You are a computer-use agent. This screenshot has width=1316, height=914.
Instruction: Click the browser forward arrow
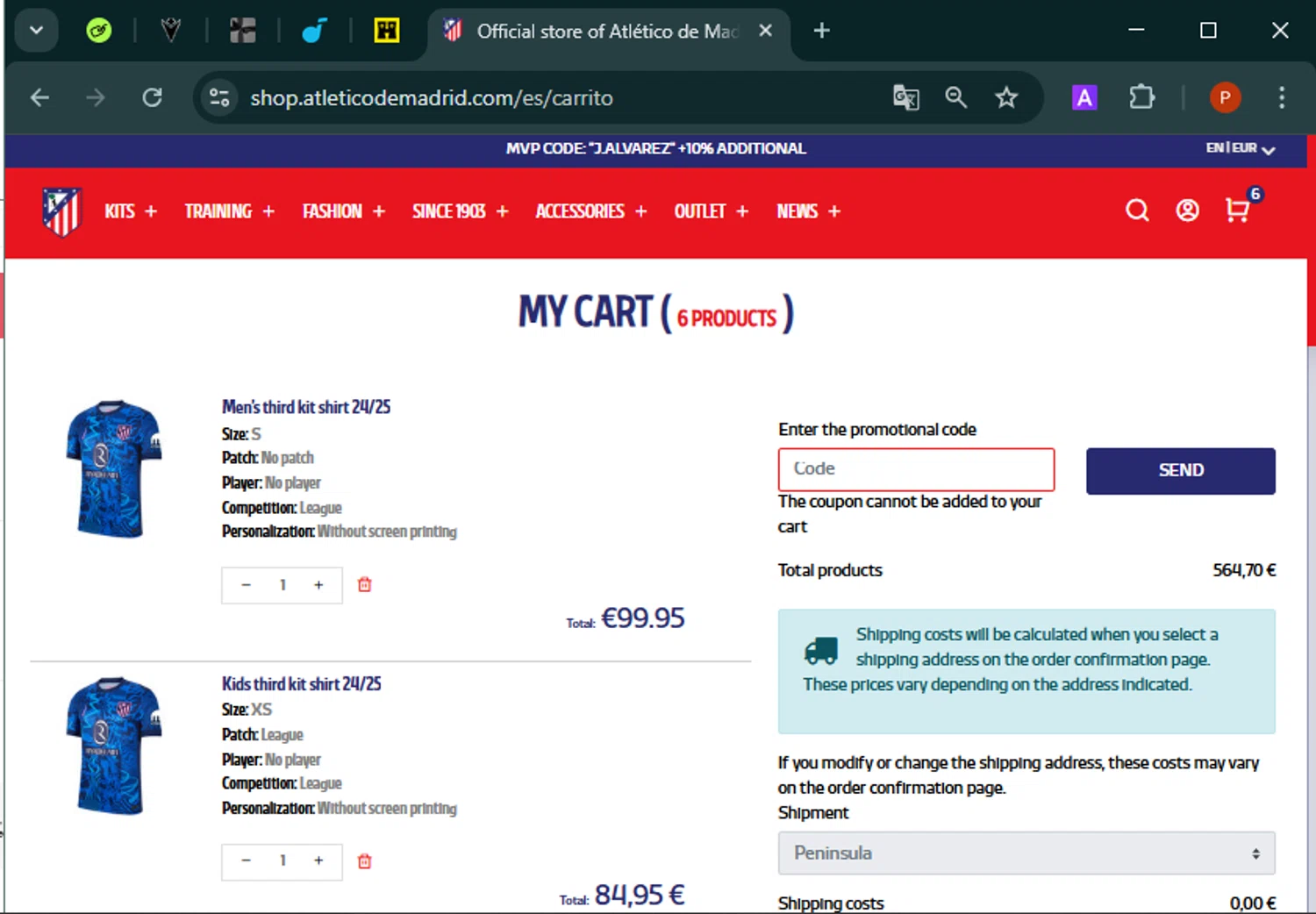(96, 97)
